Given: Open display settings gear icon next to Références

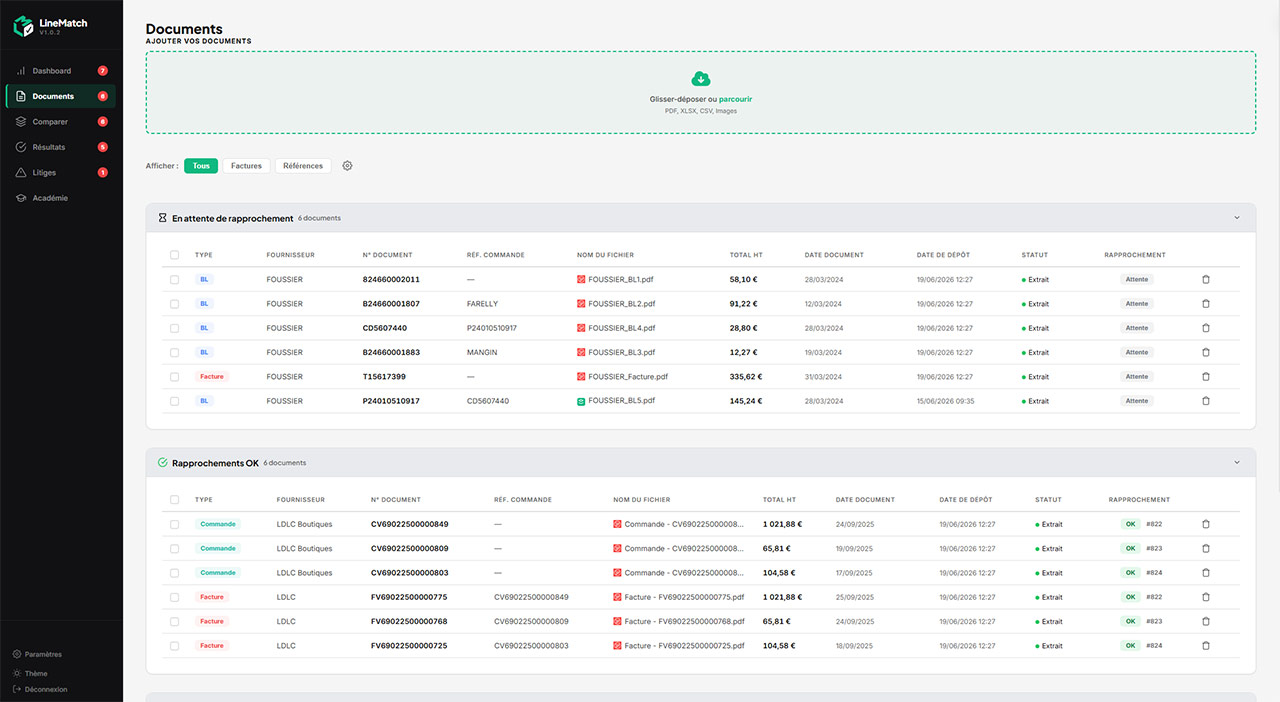Looking at the screenshot, I should pyautogui.click(x=347, y=166).
